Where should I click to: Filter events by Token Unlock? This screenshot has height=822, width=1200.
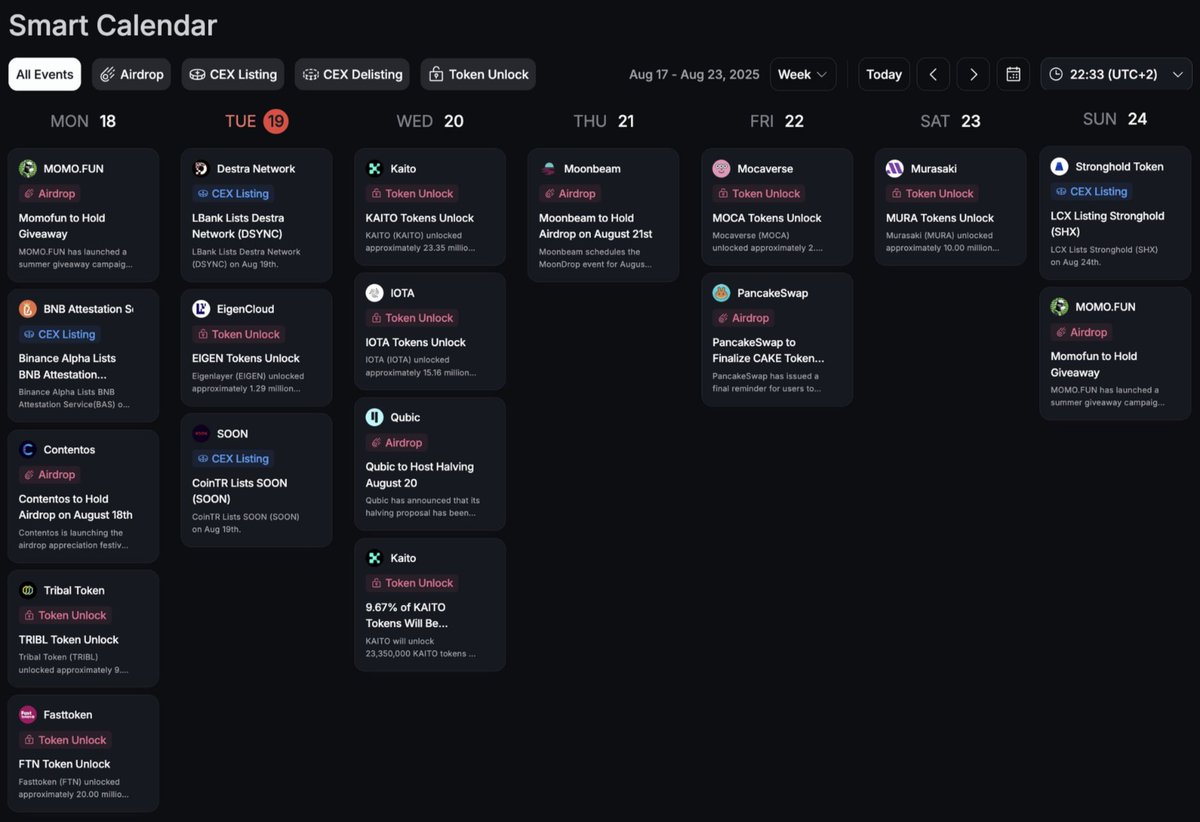(x=478, y=74)
